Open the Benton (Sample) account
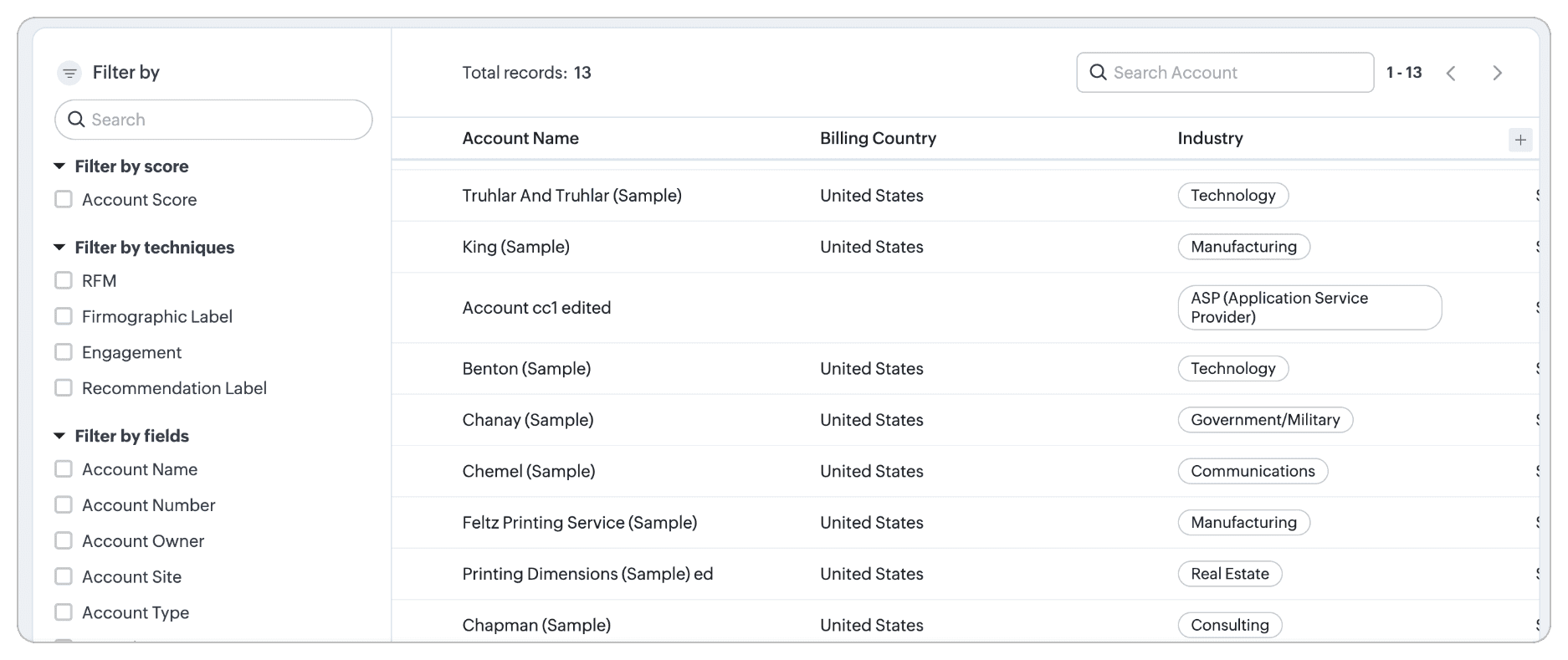 [526, 369]
